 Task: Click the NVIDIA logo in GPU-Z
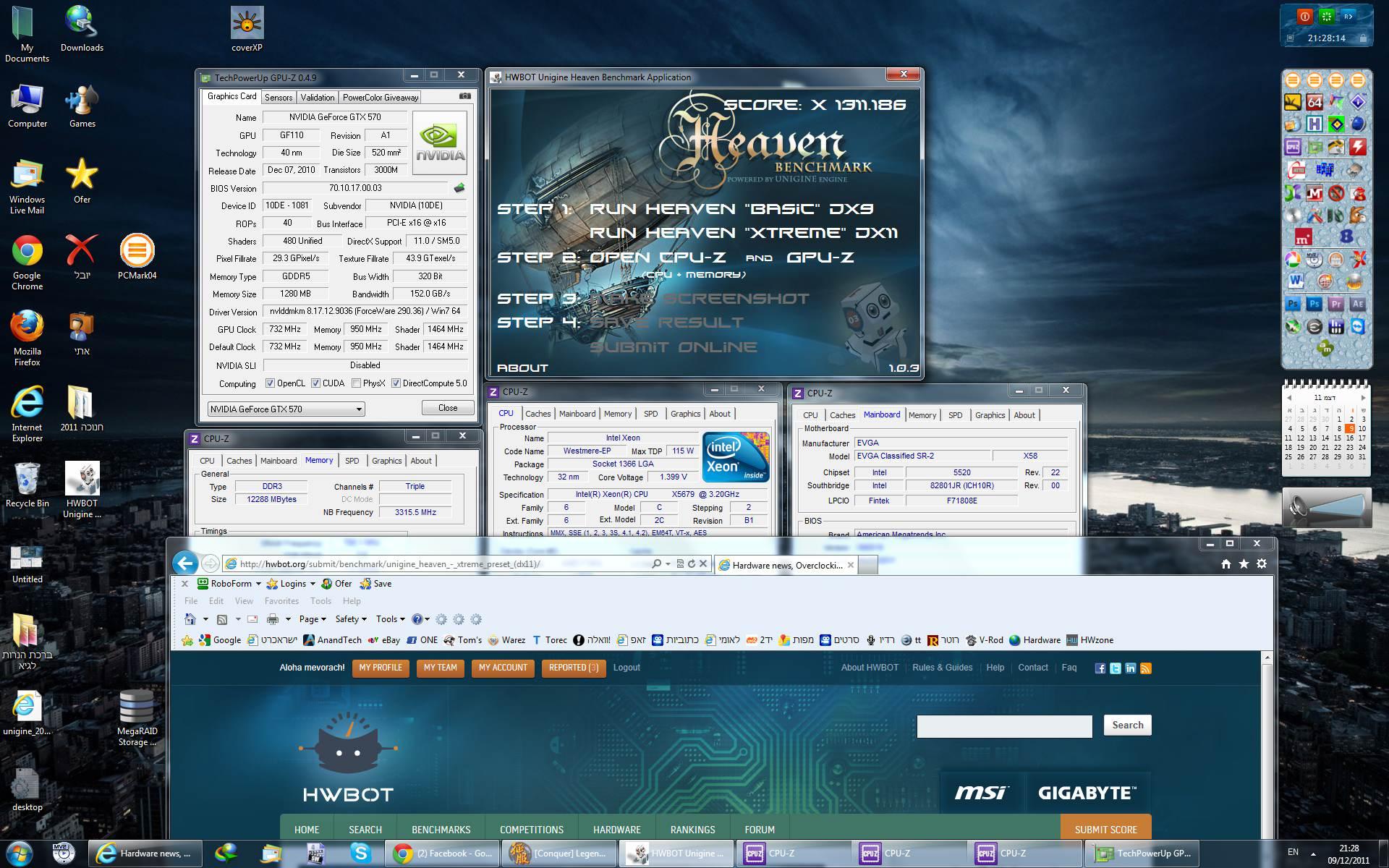click(x=440, y=142)
